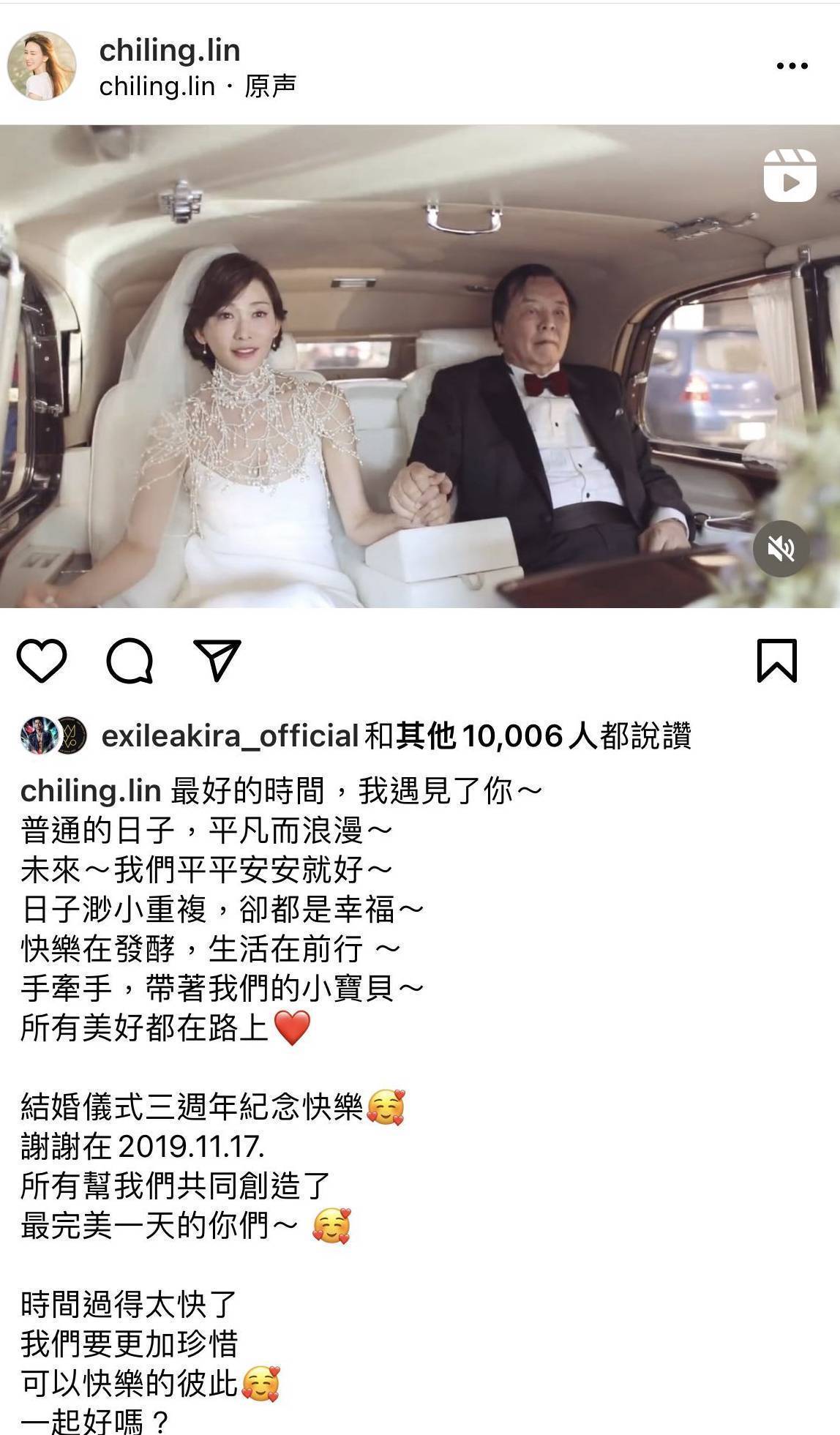
Task: Tap chiling.lin username at caption start
Action: click(x=91, y=791)
